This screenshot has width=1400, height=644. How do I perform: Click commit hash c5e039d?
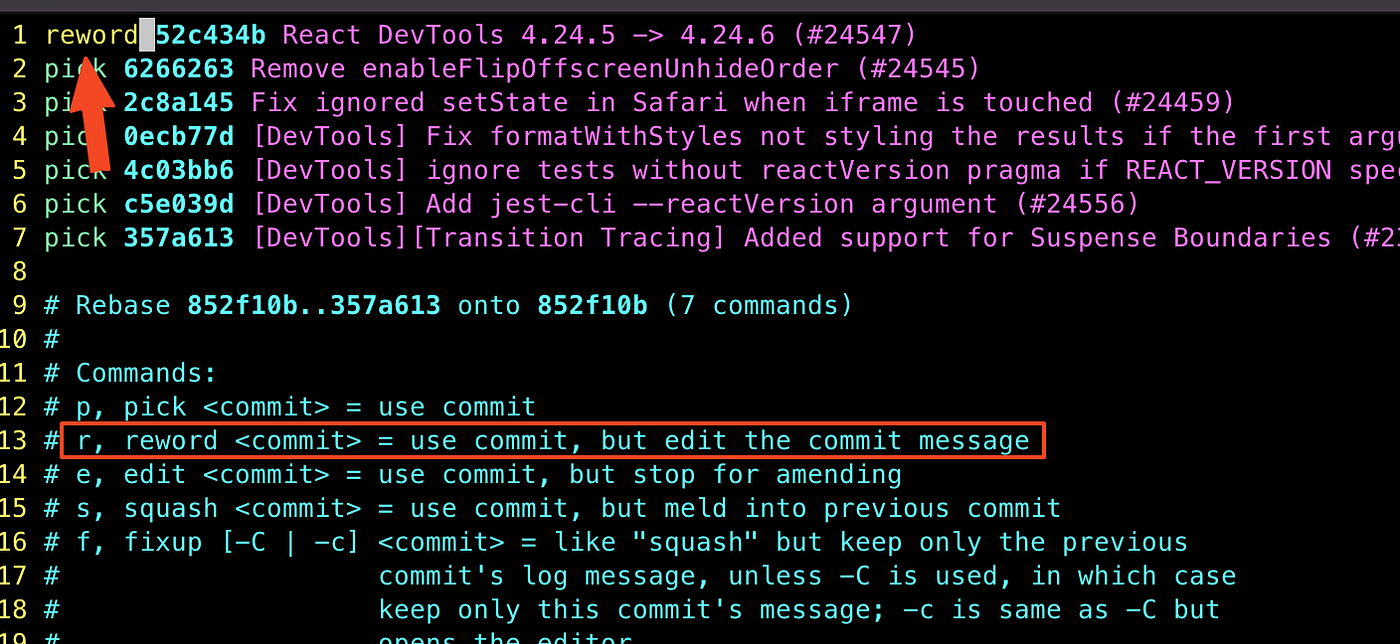coord(178,204)
